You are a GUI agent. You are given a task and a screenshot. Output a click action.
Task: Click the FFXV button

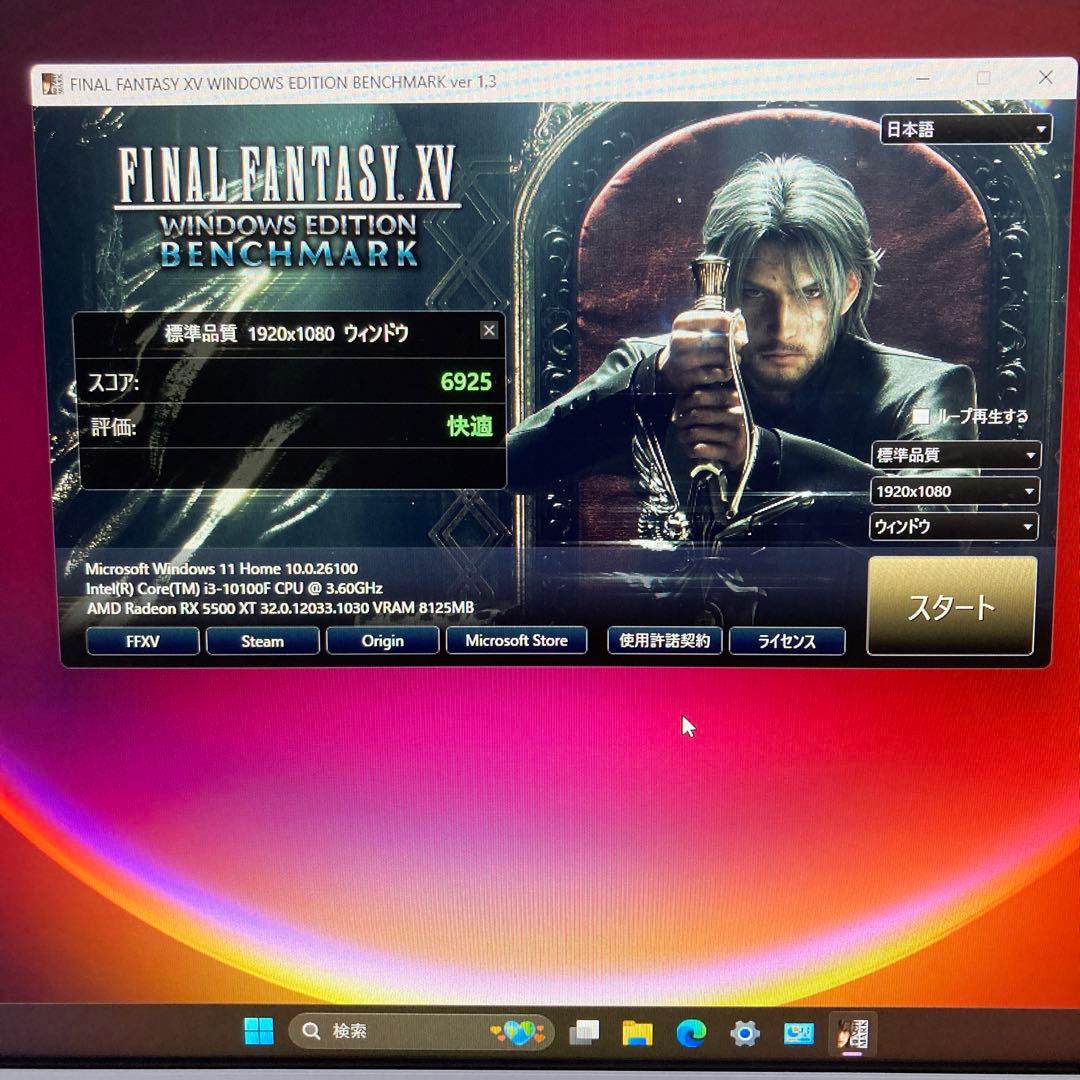click(x=142, y=641)
